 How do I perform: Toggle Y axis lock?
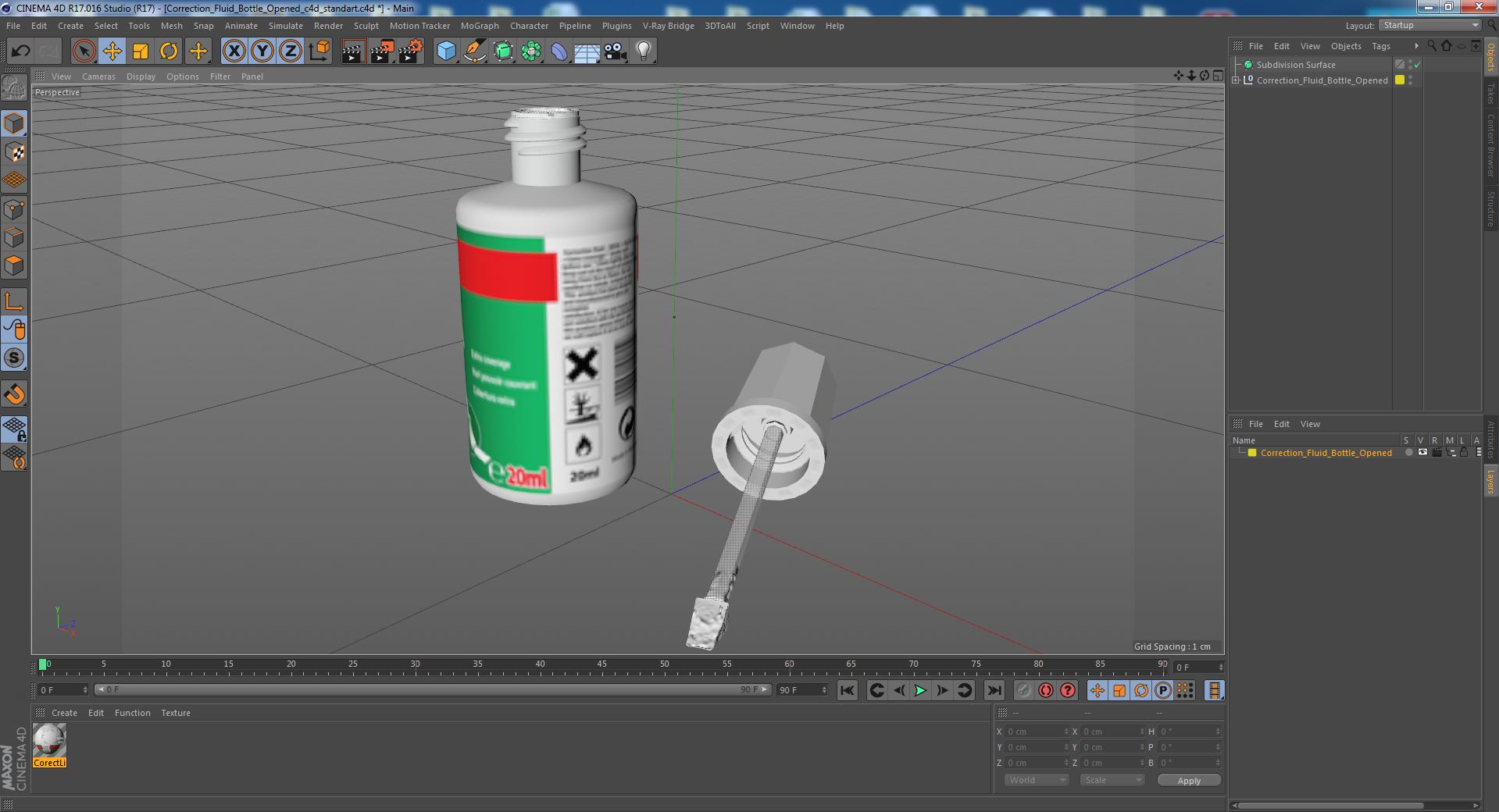point(262,52)
